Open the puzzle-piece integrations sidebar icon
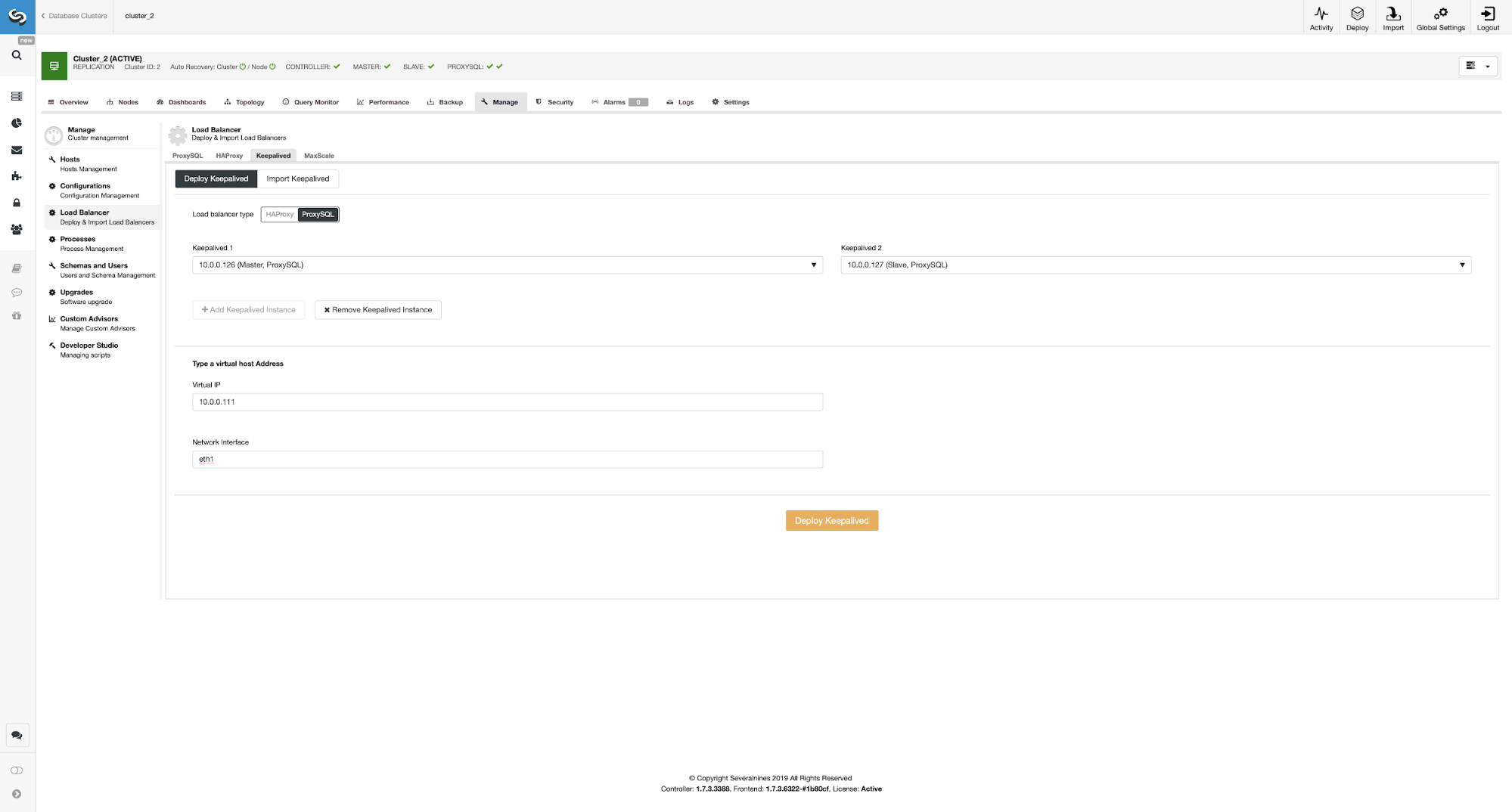 tap(17, 176)
